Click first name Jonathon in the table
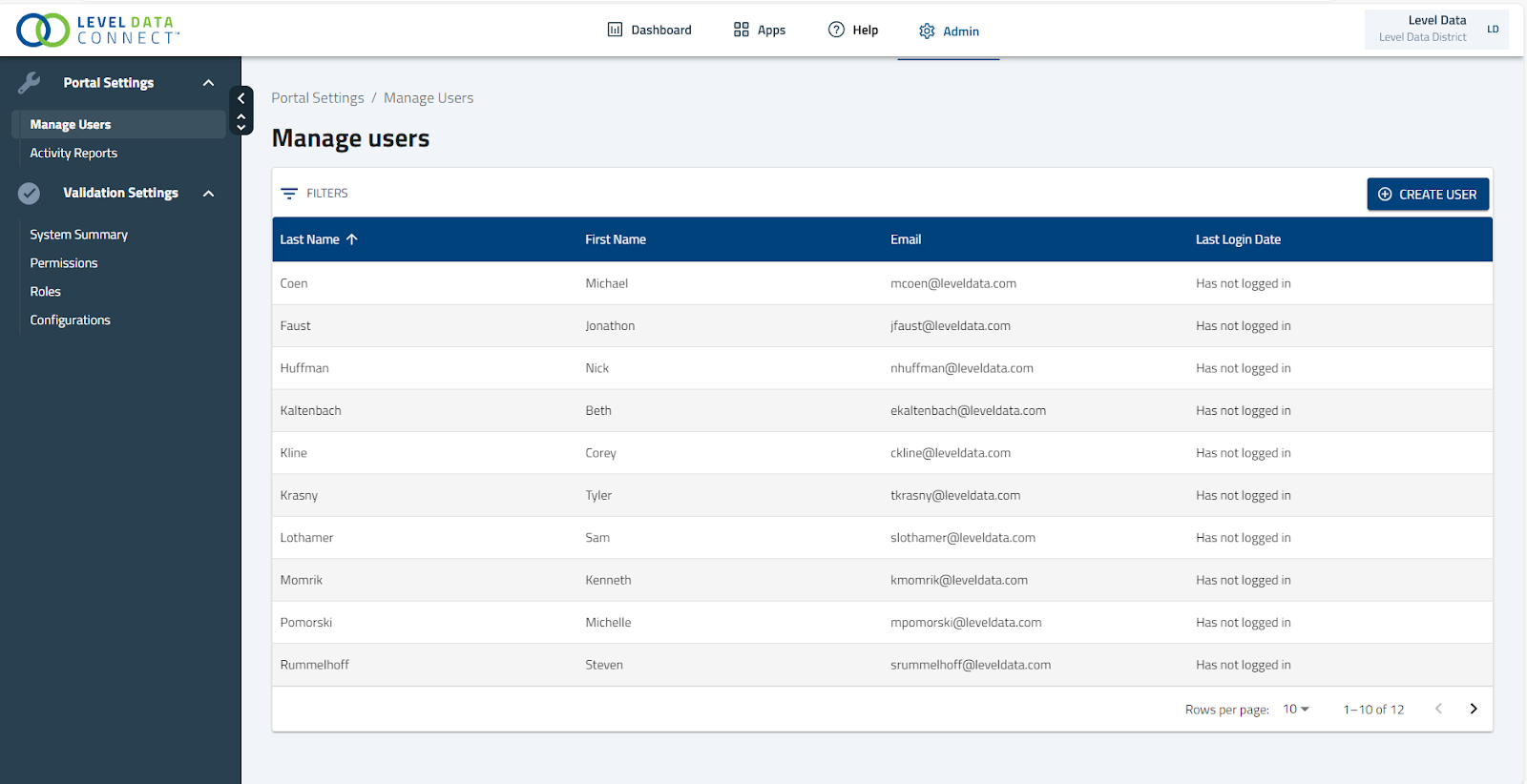1527x784 pixels. tap(610, 326)
